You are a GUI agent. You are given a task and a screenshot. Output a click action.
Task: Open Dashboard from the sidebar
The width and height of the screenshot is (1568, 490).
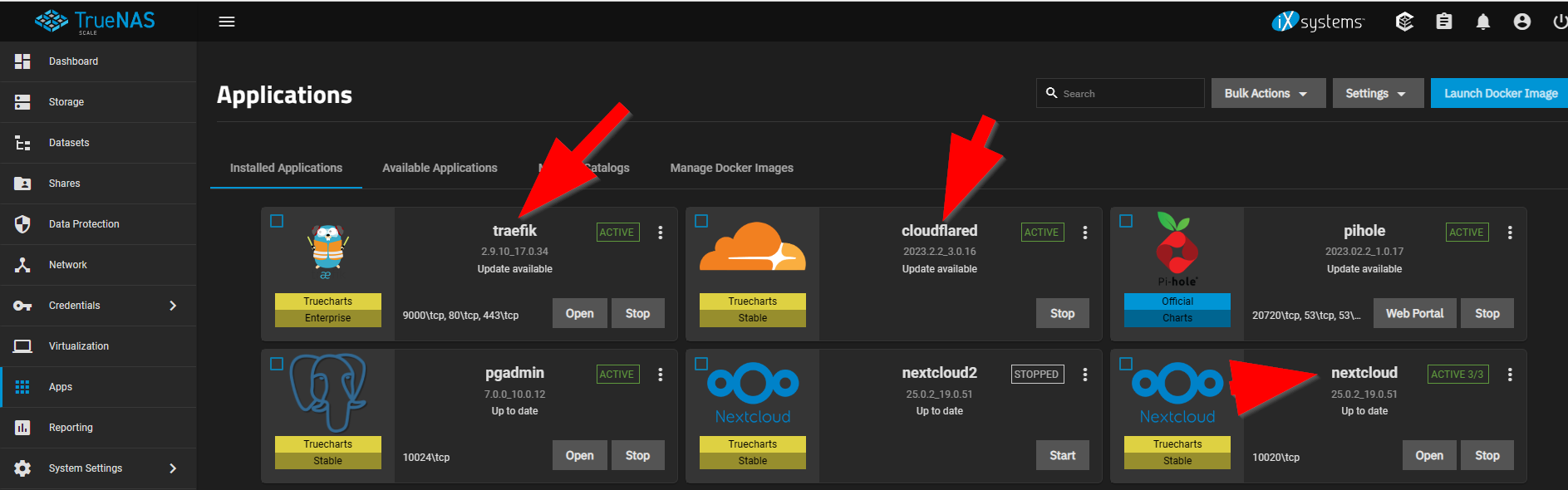pyautogui.click(x=98, y=61)
